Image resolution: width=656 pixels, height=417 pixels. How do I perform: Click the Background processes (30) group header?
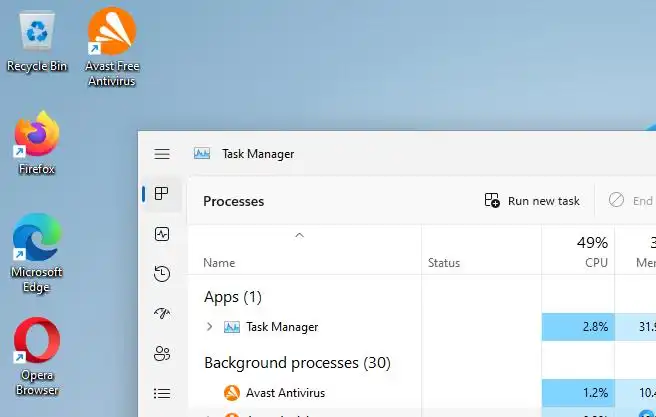click(297, 362)
